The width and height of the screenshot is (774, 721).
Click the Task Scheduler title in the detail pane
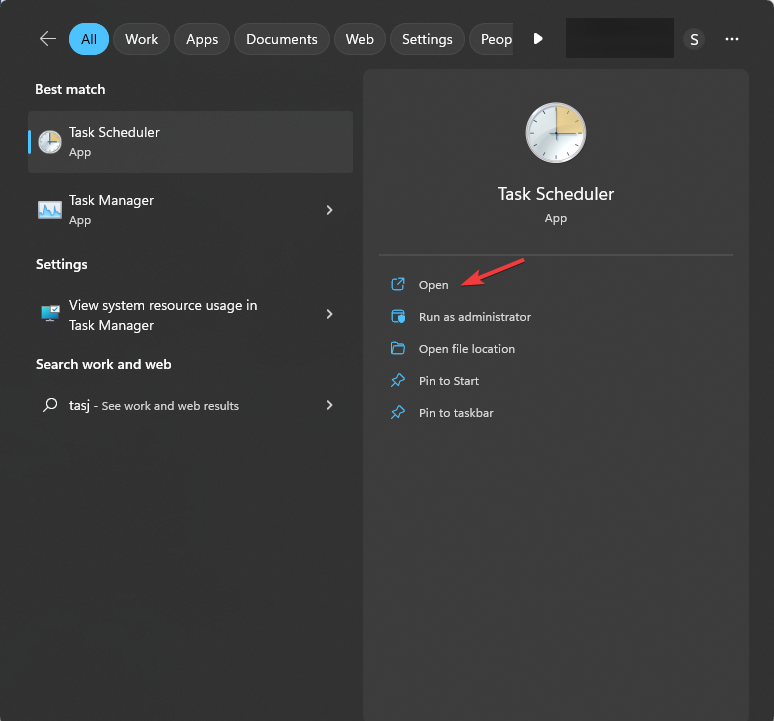556,194
